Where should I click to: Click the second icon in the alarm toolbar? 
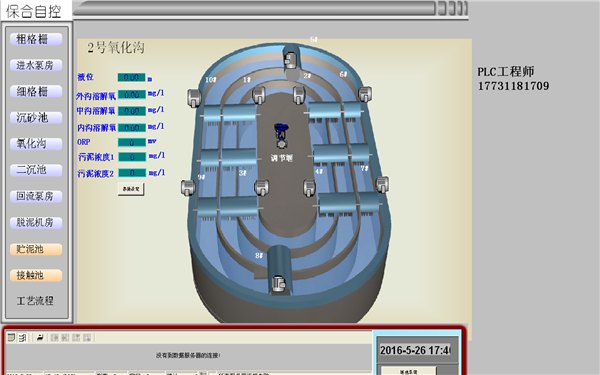tap(23, 337)
